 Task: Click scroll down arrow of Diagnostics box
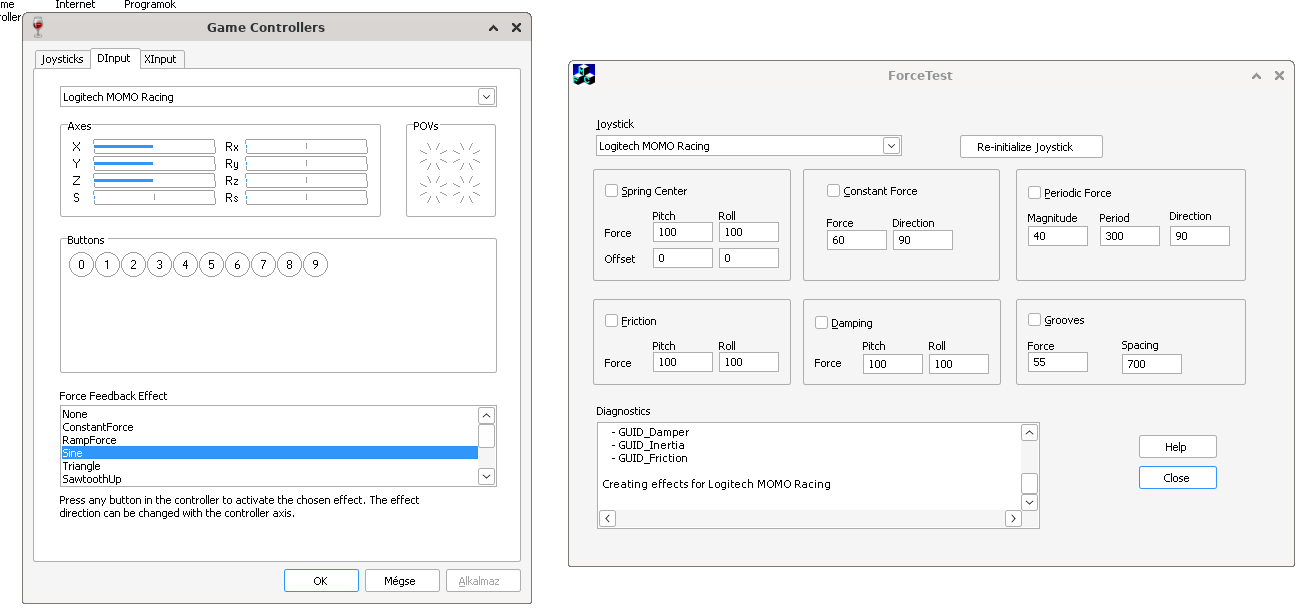(x=1029, y=501)
